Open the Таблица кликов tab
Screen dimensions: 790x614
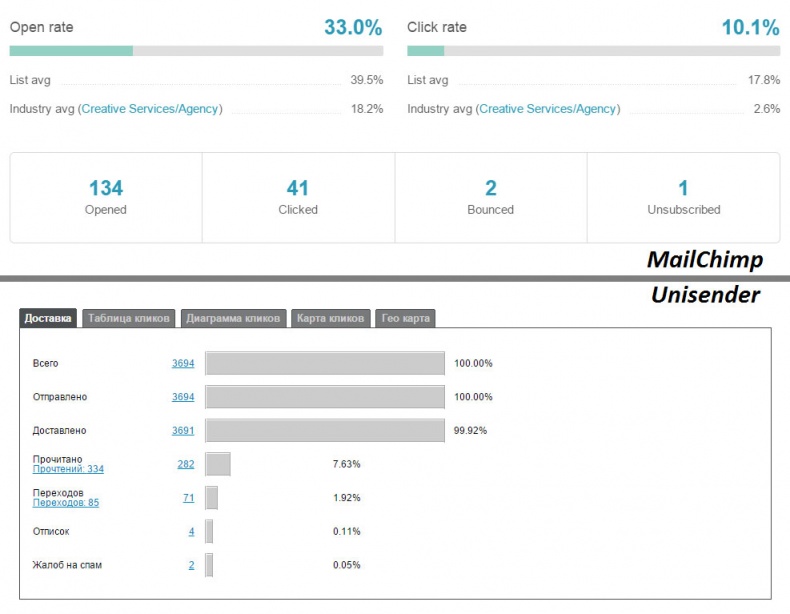tap(129, 318)
